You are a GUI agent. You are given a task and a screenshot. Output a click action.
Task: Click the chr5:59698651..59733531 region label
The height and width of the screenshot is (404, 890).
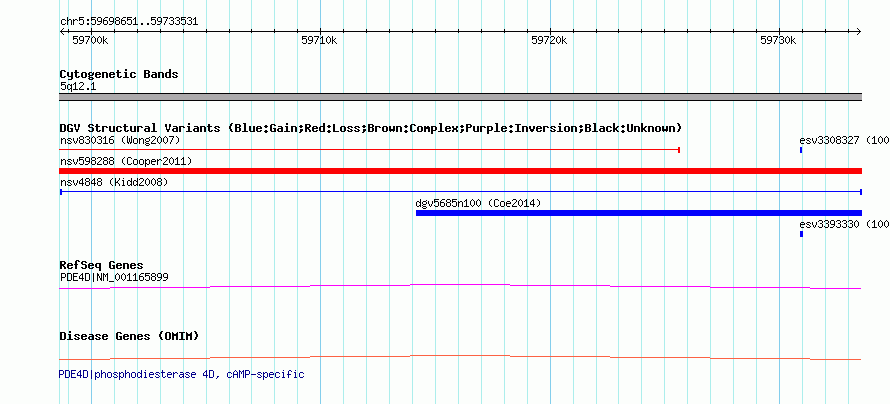coord(129,22)
